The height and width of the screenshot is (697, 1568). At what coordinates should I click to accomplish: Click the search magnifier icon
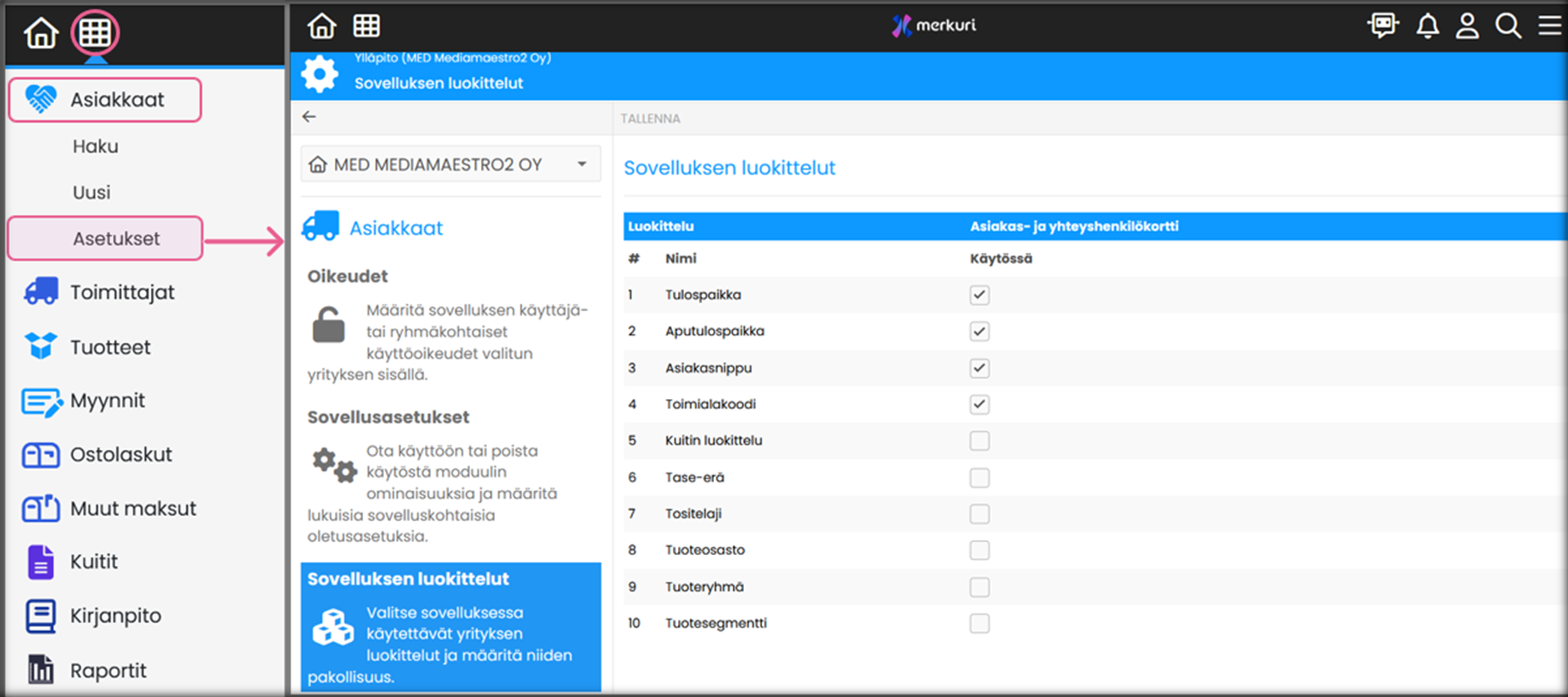pos(1507,26)
